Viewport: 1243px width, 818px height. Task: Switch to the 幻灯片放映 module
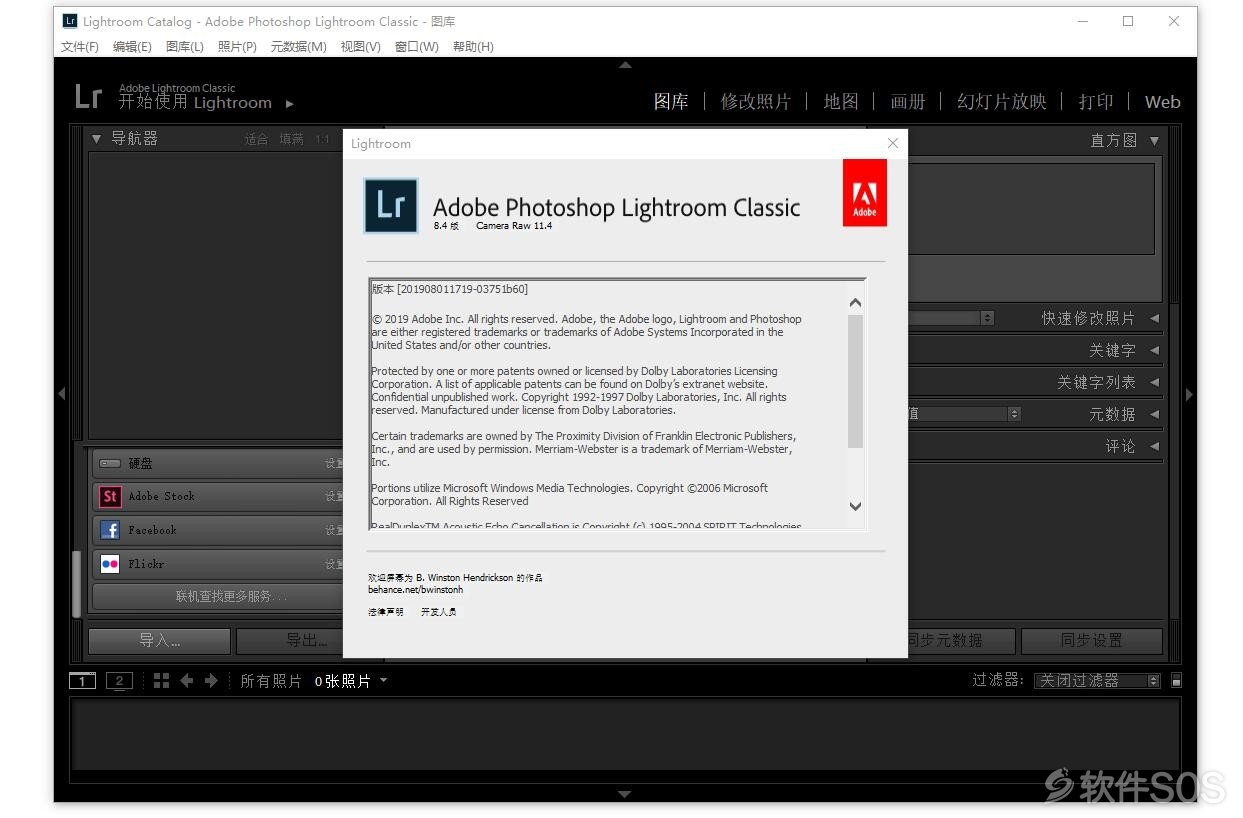(1002, 102)
